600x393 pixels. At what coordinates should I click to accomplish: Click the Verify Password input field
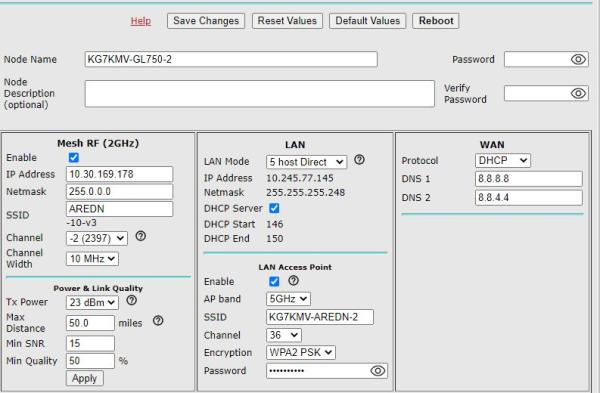pyautogui.click(x=546, y=93)
